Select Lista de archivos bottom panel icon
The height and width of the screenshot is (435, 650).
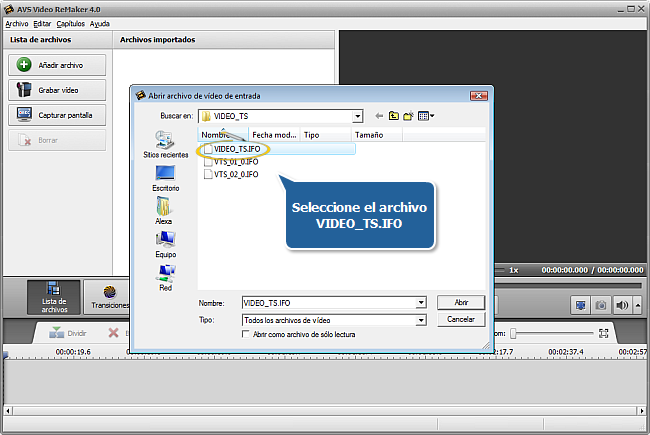(54, 297)
